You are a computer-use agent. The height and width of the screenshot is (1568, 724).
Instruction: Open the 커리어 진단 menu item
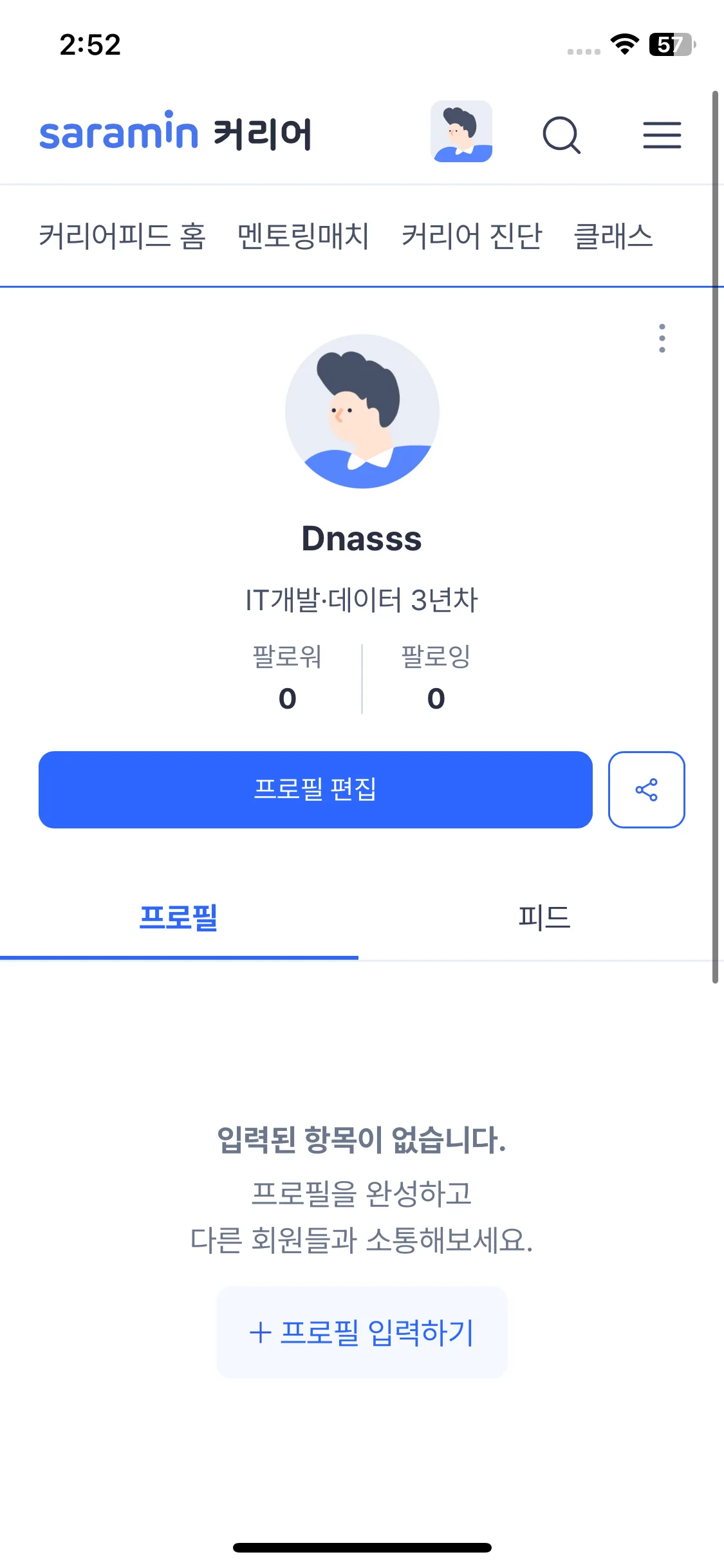coord(472,236)
